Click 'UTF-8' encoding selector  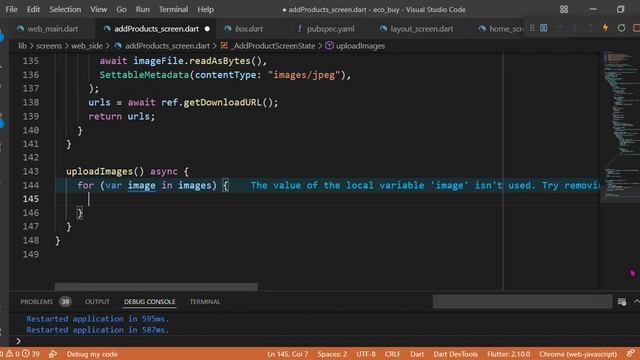click(366, 354)
